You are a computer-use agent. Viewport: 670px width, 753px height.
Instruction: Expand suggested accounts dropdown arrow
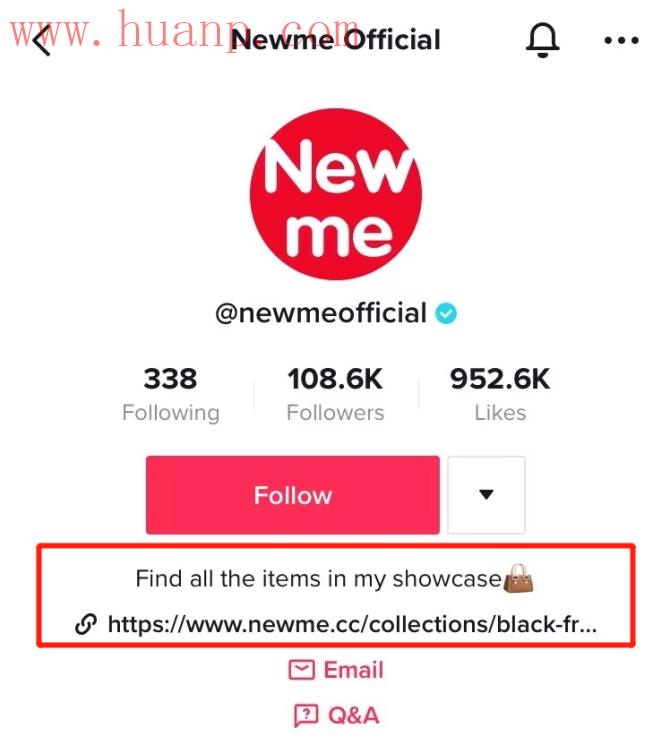[x=486, y=495]
